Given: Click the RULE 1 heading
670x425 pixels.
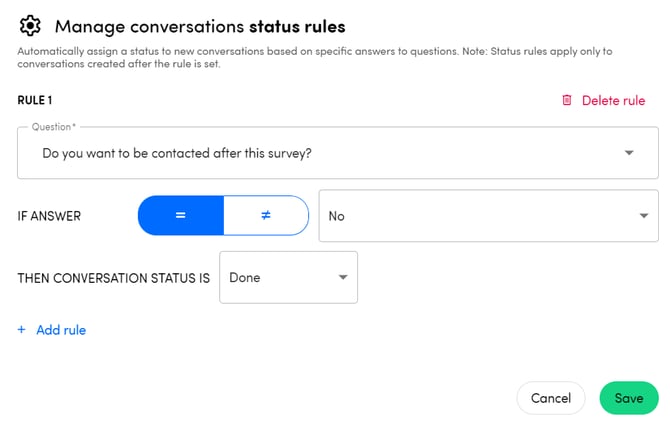Looking at the screenshot, I should [x=35, y=100].
